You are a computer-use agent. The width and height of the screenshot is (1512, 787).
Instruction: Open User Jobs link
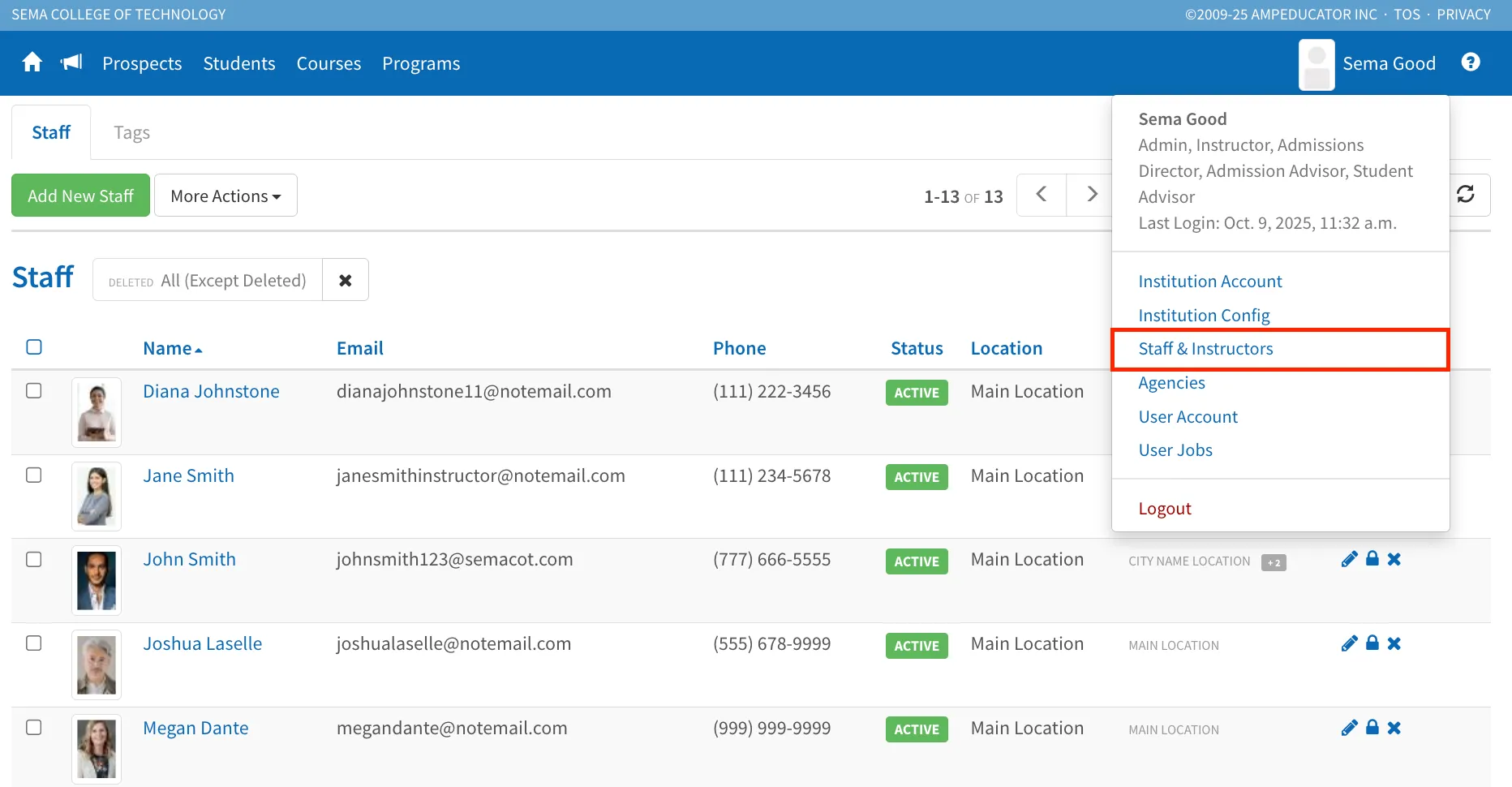click(x=1175, y=450)
